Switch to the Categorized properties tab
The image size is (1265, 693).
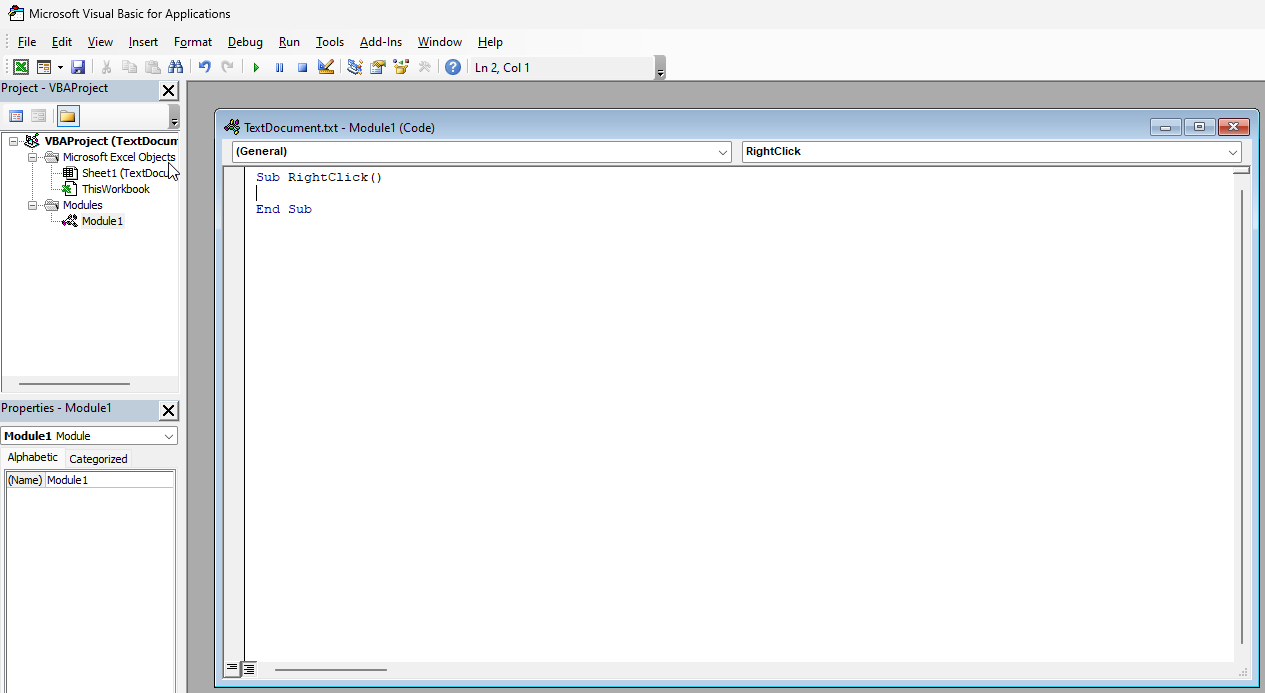coord(98,459)
